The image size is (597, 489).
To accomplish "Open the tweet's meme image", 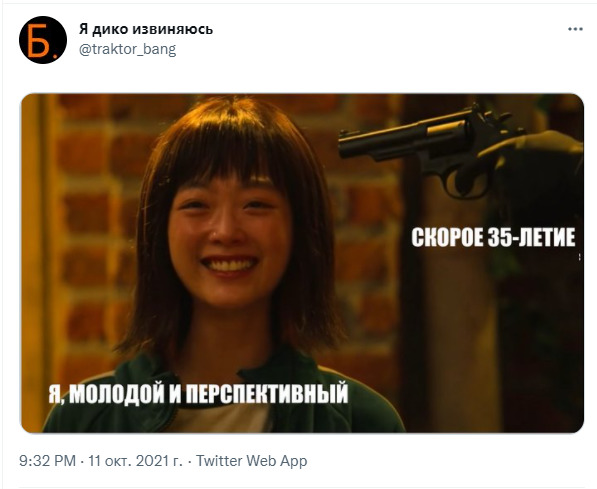I will (x=302, y=263).
